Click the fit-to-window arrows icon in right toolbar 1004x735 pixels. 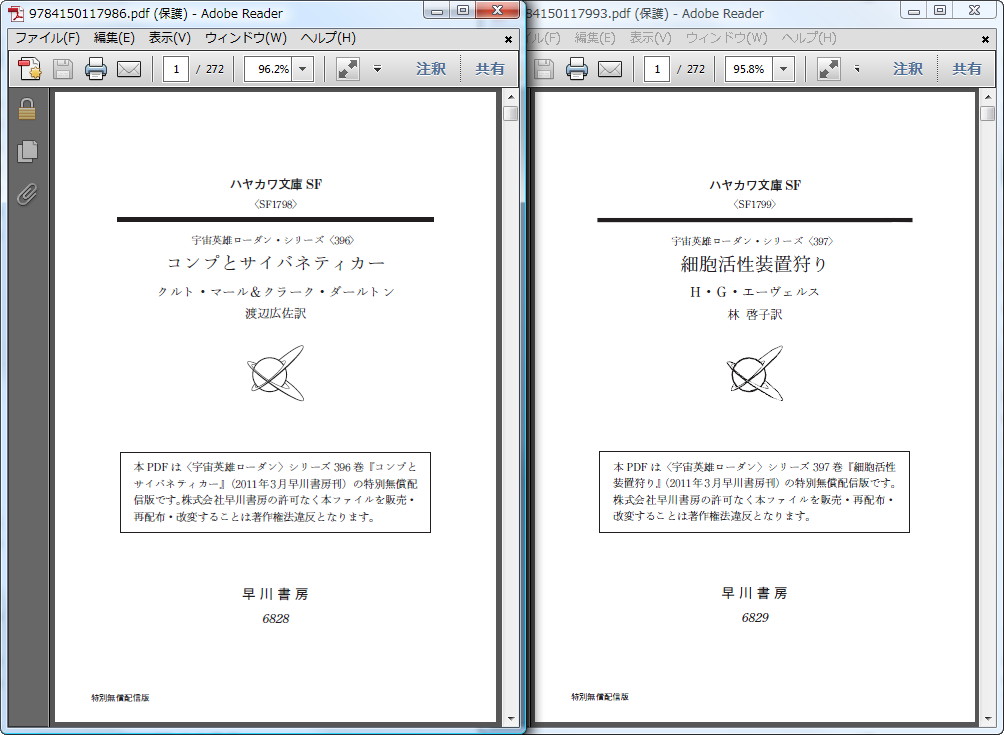coord(829,69)
